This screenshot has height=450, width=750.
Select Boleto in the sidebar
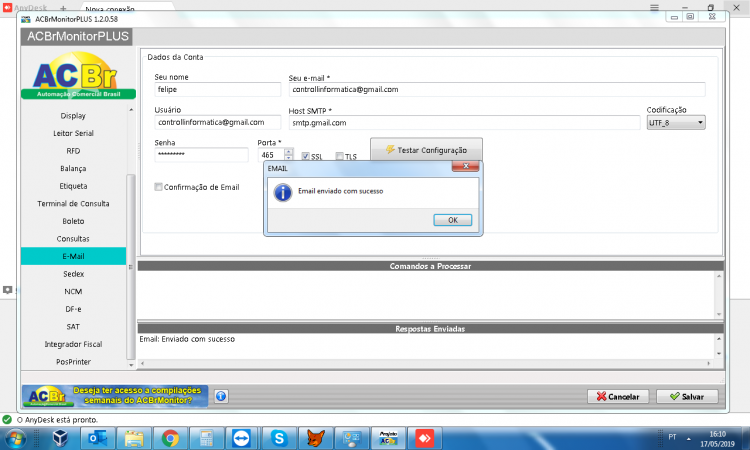click(73, 221)
